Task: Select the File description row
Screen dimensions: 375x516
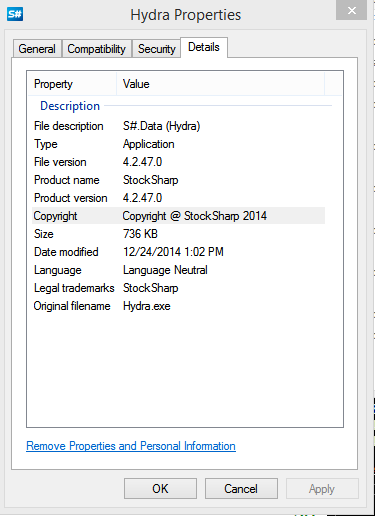Action: [178, 126]
